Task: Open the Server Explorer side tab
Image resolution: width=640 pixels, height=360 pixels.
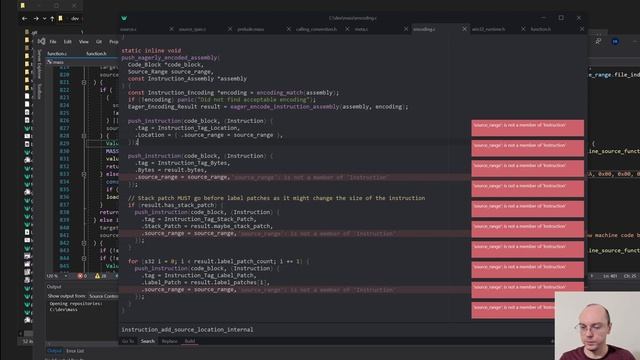Action: pos(40,64)
